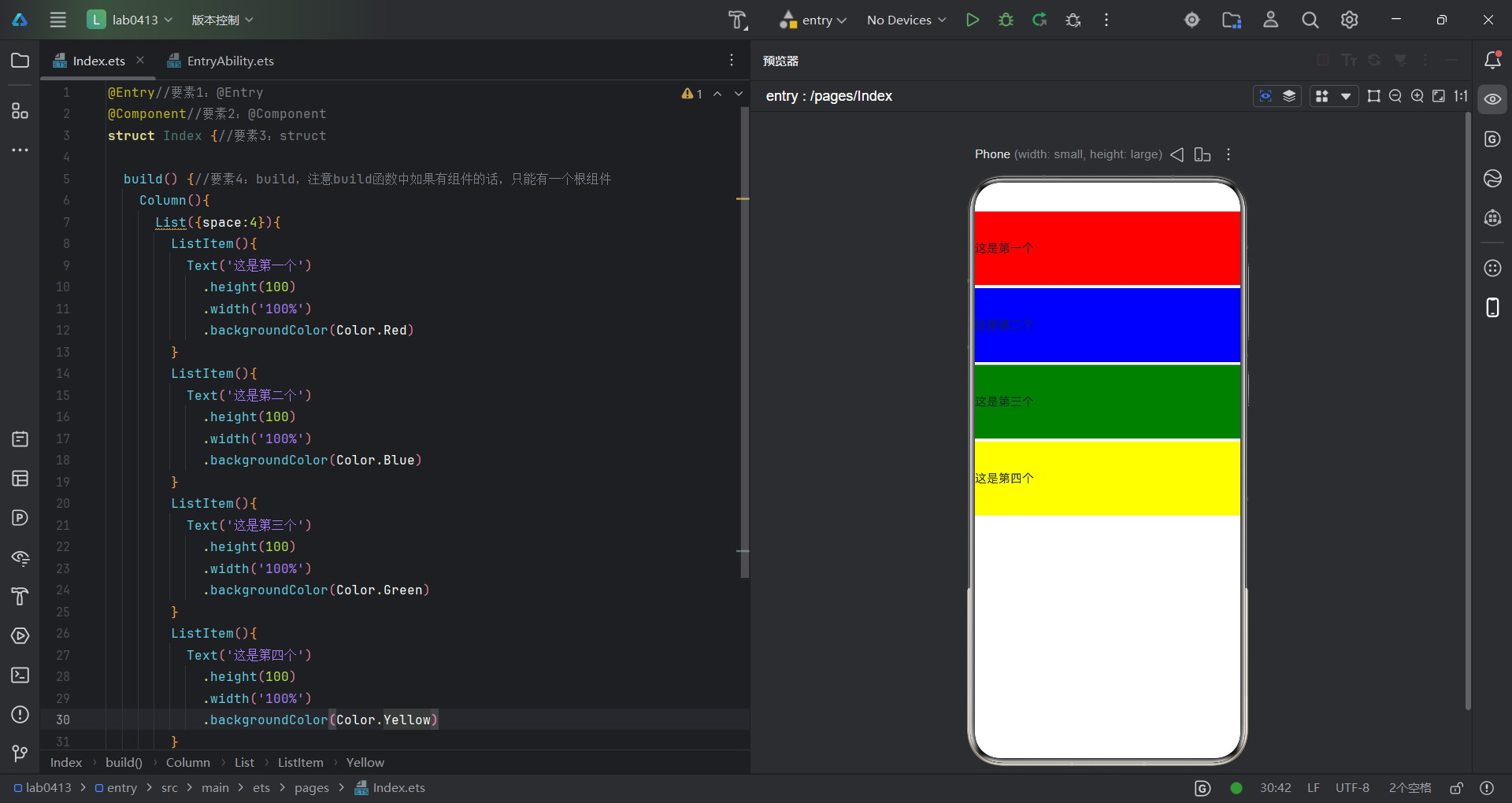
Task: Select build() in the code breadcrumb
Action: click(x=124, y=762)
